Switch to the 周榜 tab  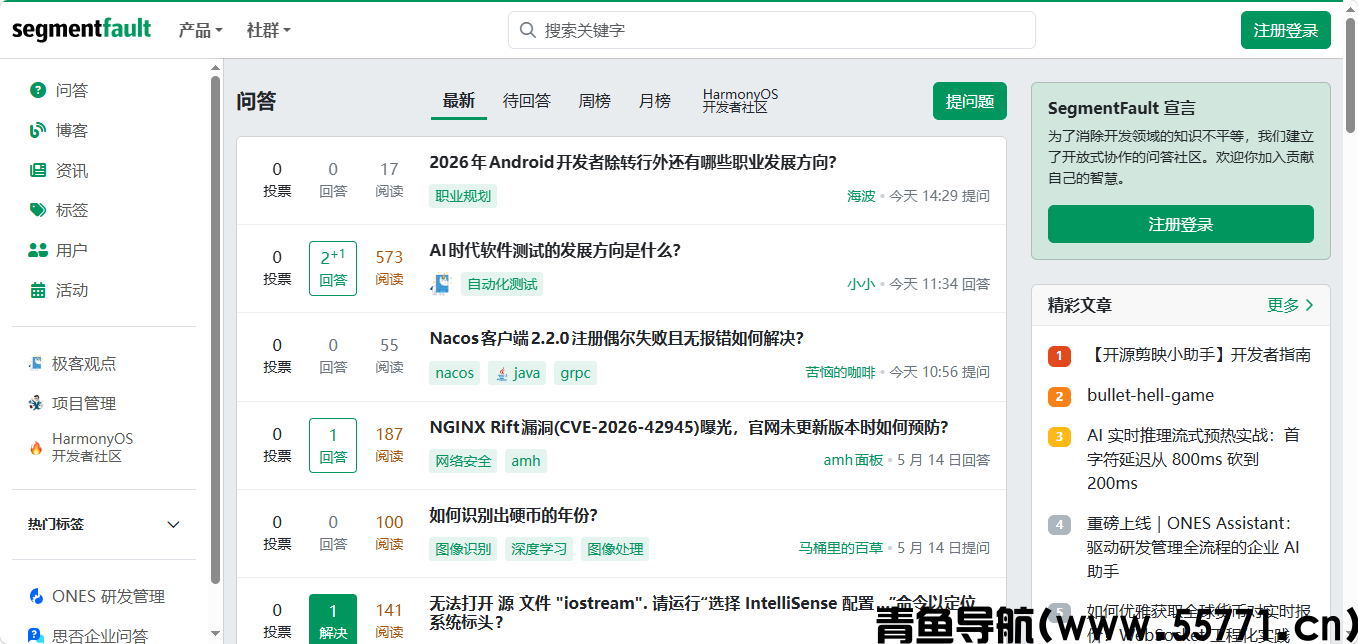pos(595,101)
